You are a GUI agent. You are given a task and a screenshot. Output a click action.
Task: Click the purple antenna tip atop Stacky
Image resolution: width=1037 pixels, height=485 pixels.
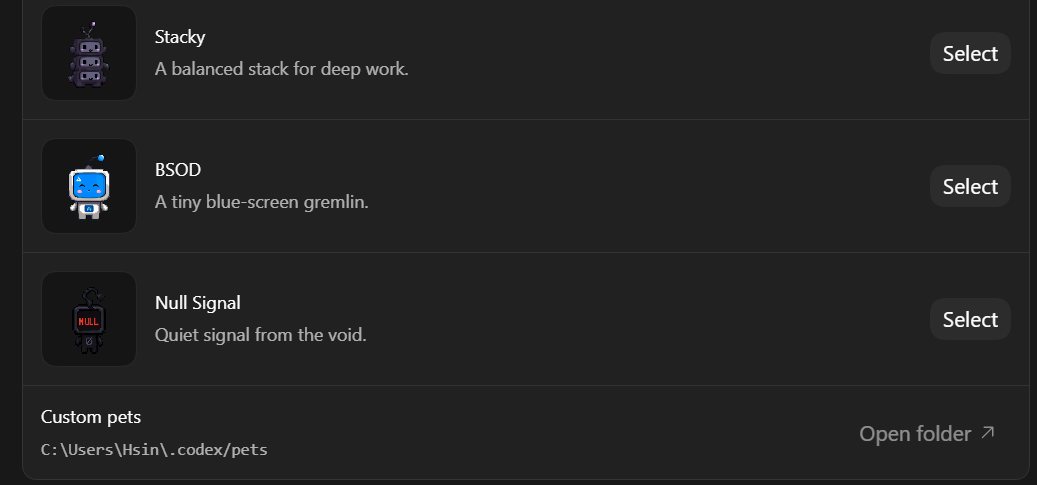tap(93, 24)
